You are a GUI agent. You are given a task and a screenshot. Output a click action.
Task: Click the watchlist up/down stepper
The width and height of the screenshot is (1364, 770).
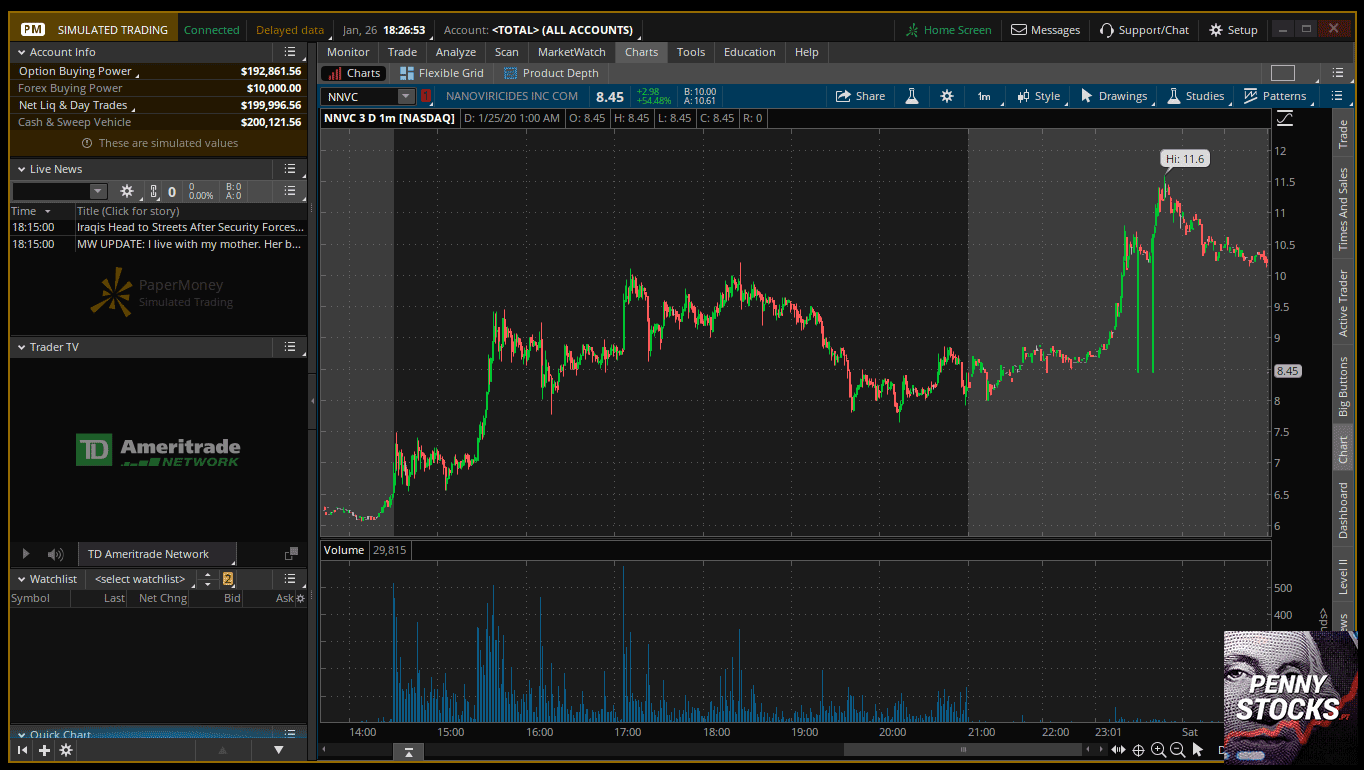click(208, 579)
